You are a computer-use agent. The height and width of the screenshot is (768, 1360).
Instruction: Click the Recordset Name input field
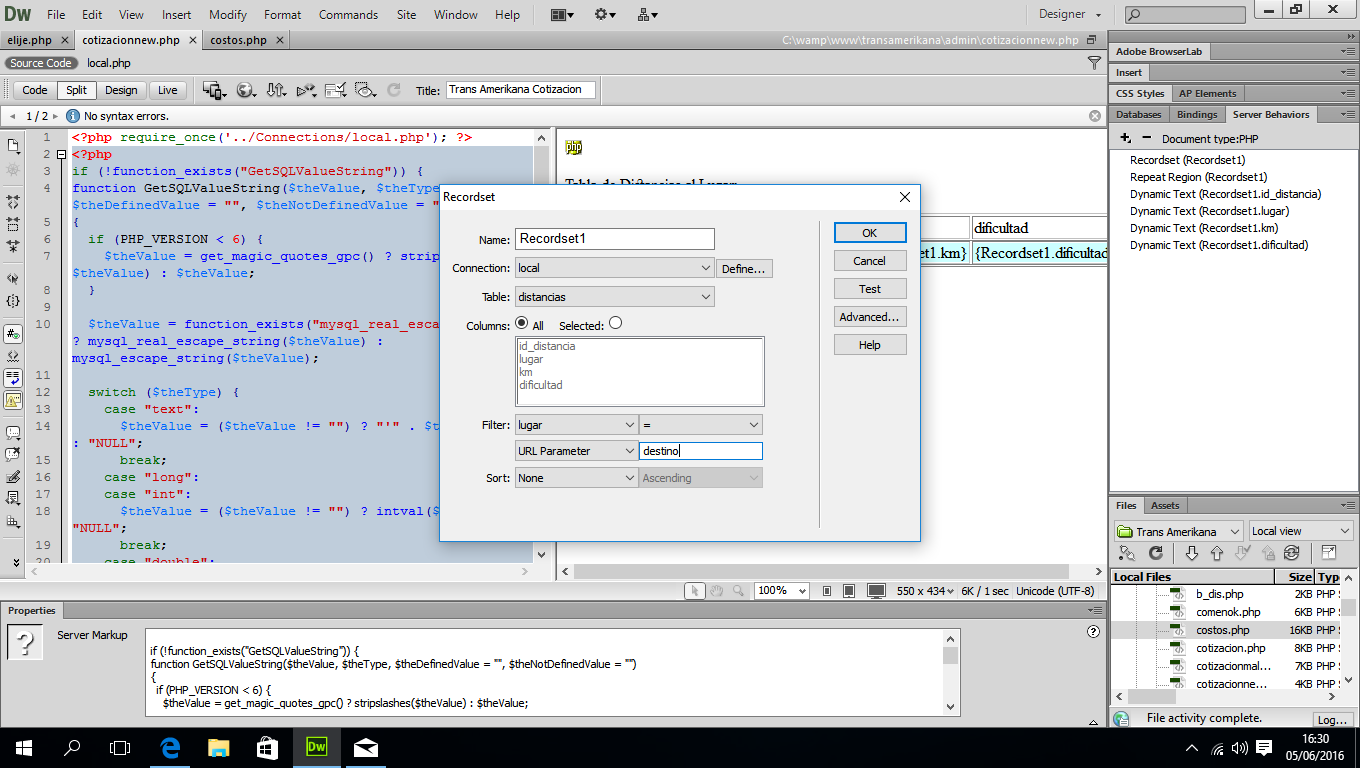pos(614,239)
